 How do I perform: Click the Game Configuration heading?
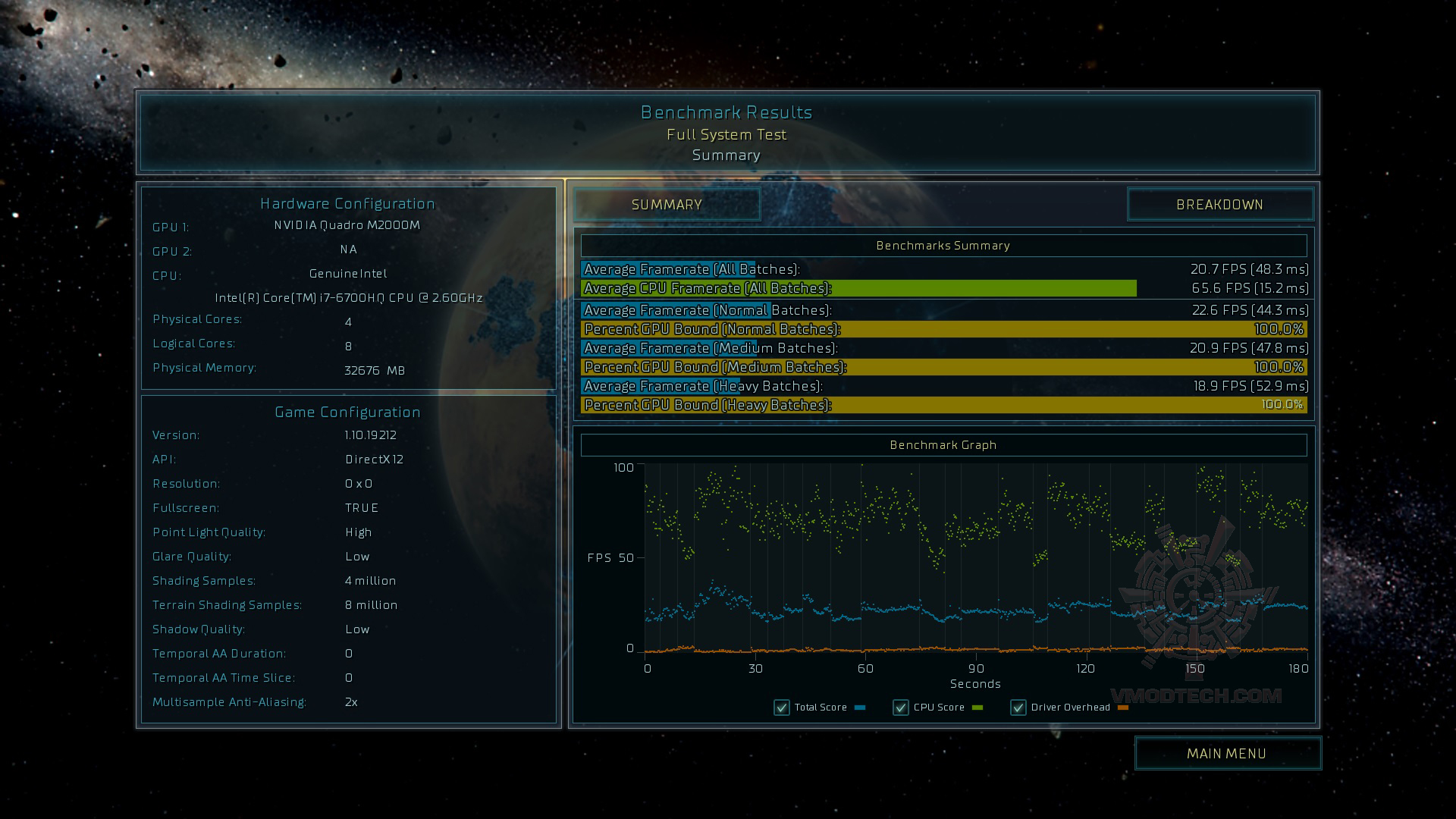click(347, 412)
